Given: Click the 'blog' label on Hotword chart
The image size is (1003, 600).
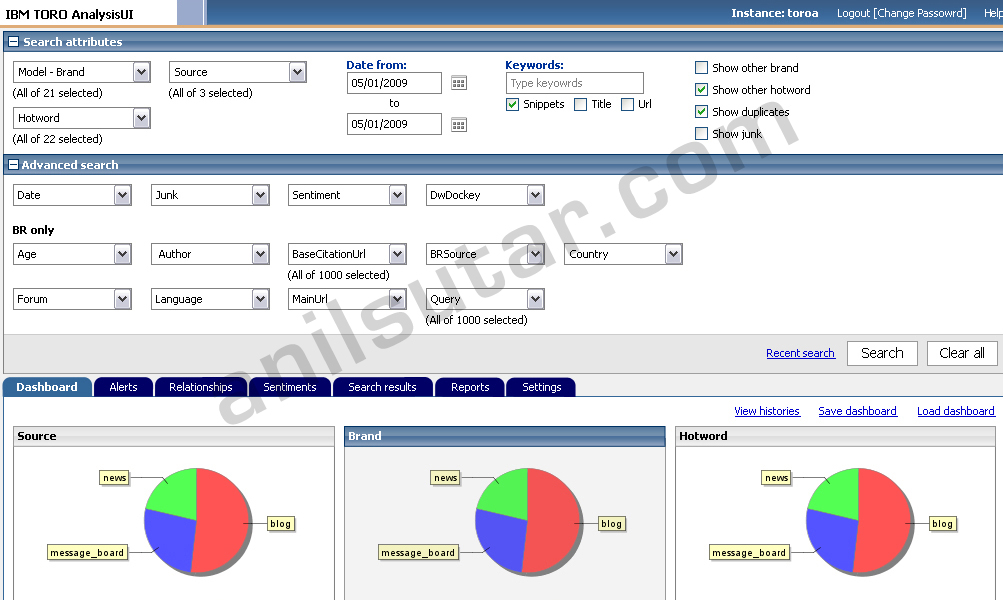Looking at the screenshot, I should pos(942,524).
